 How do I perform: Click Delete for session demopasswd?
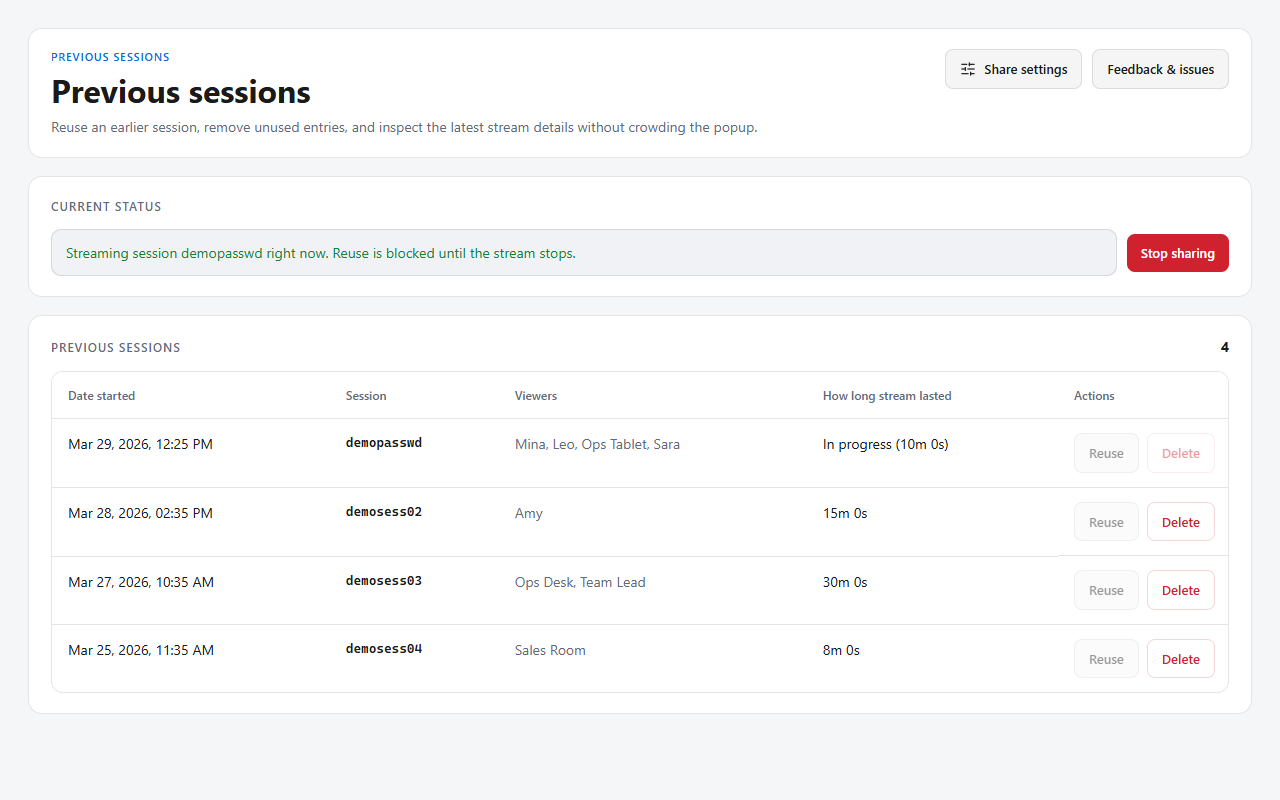(x=1180, y=453)
